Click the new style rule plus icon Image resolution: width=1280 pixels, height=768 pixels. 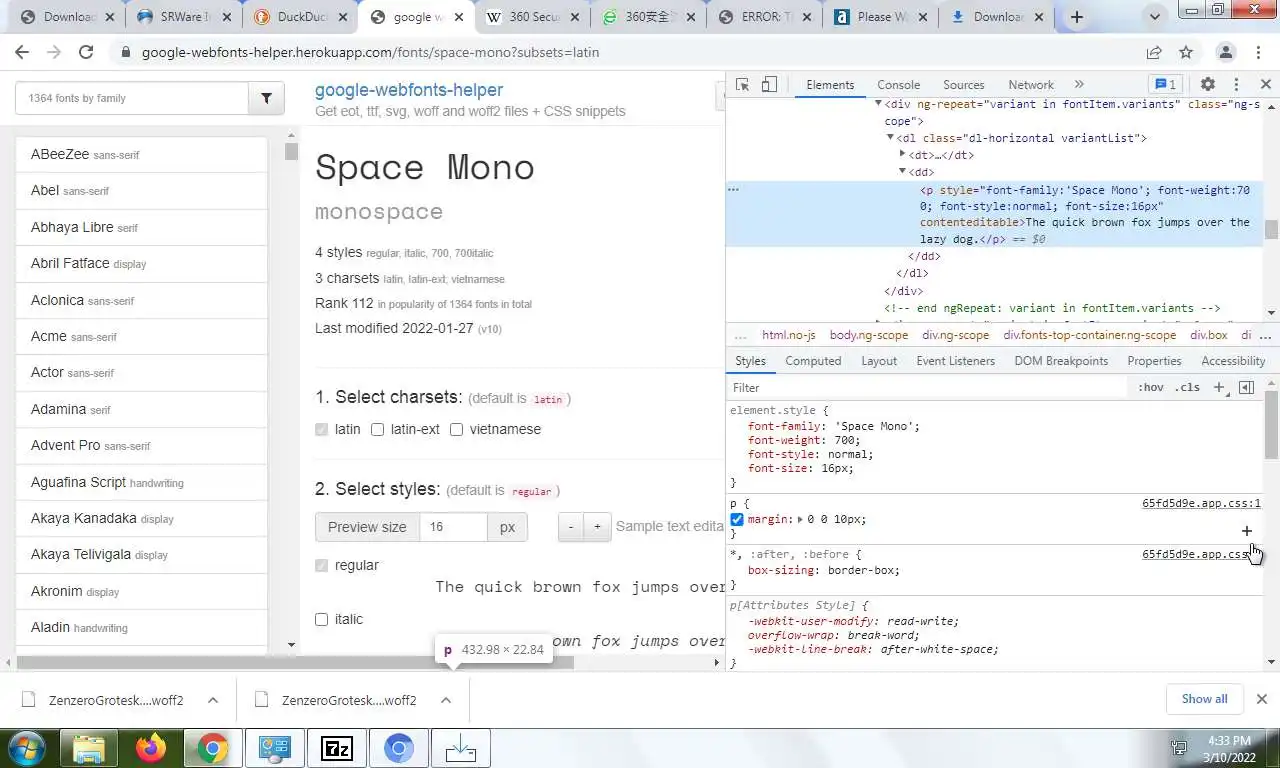tap(1219, 388)
